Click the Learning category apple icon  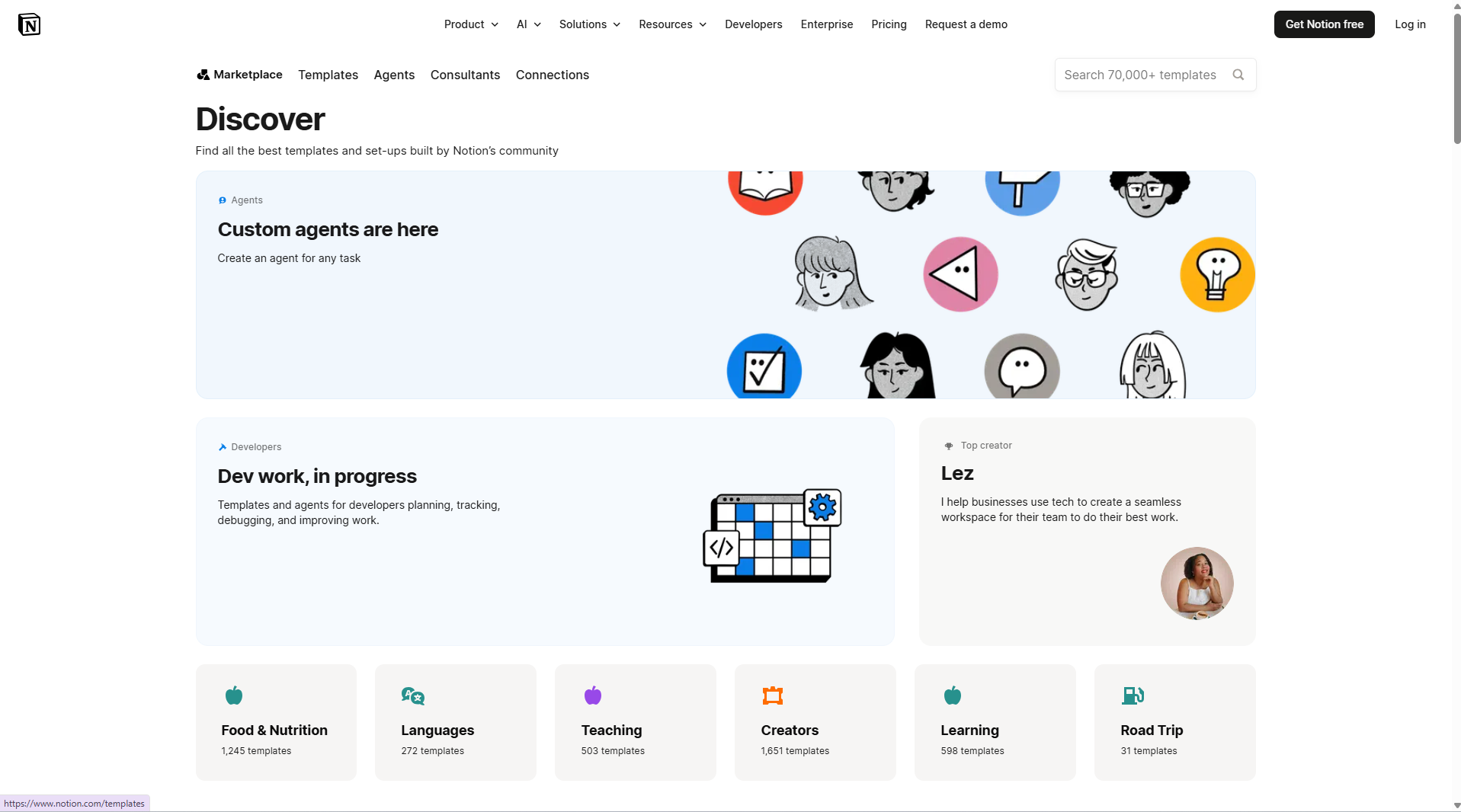pyautogui.click(x=953, y=695)
